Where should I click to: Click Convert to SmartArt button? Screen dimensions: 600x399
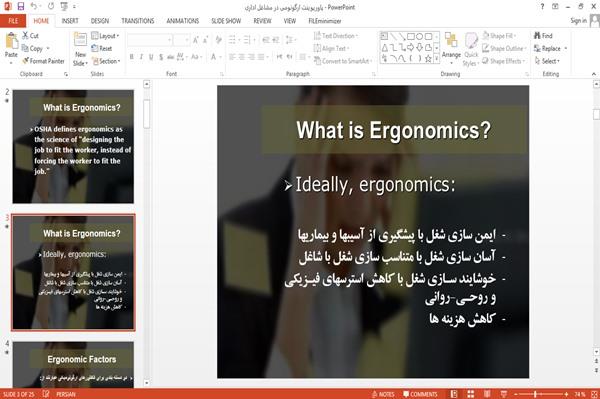tap(342, 61)
